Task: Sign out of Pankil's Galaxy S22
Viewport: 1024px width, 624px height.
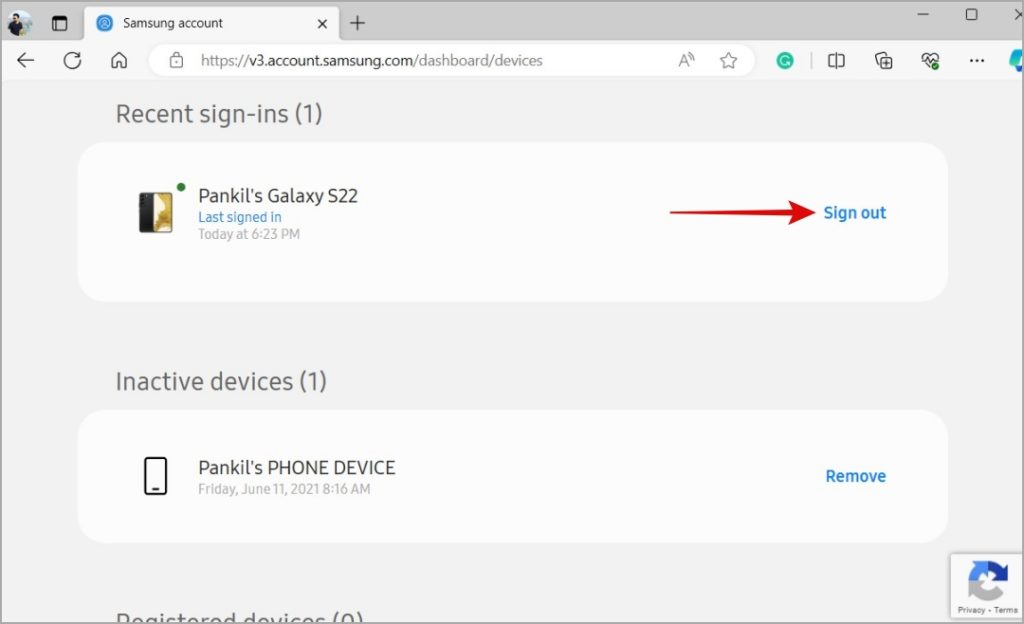Action: [854, 213]
